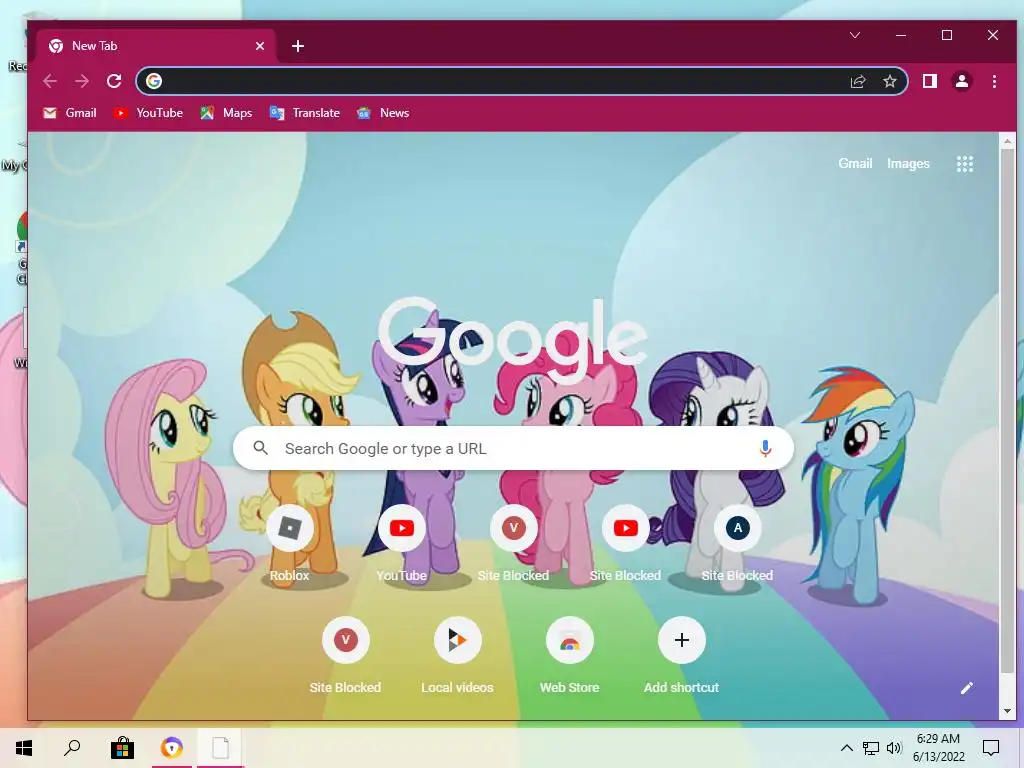Open the Site Blocked shortcut next to Roblox row with V icon
This screenshot has height=768, width=1024.
513,544
